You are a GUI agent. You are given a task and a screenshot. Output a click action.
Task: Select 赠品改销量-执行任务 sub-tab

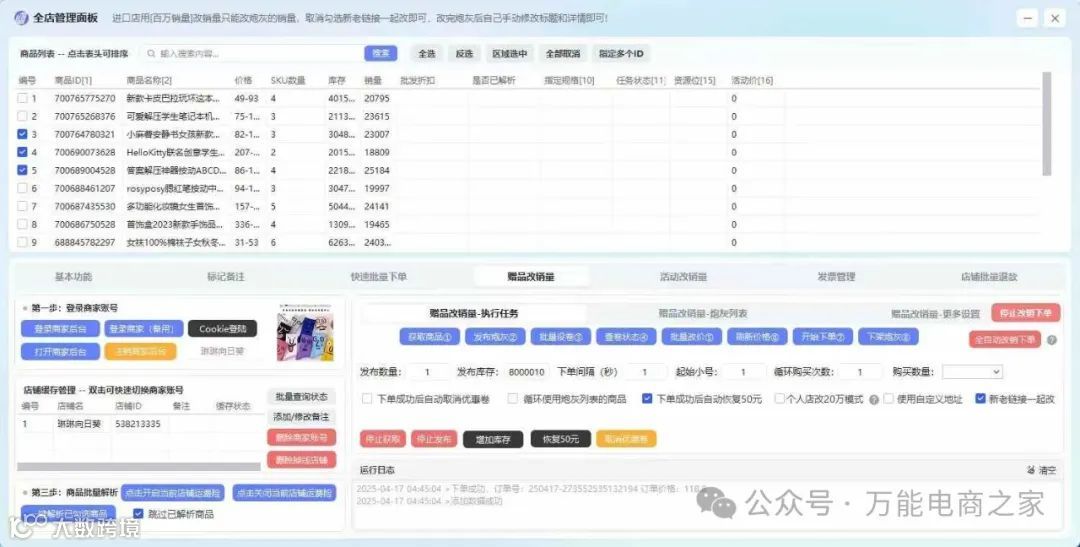tap(474, 313)
